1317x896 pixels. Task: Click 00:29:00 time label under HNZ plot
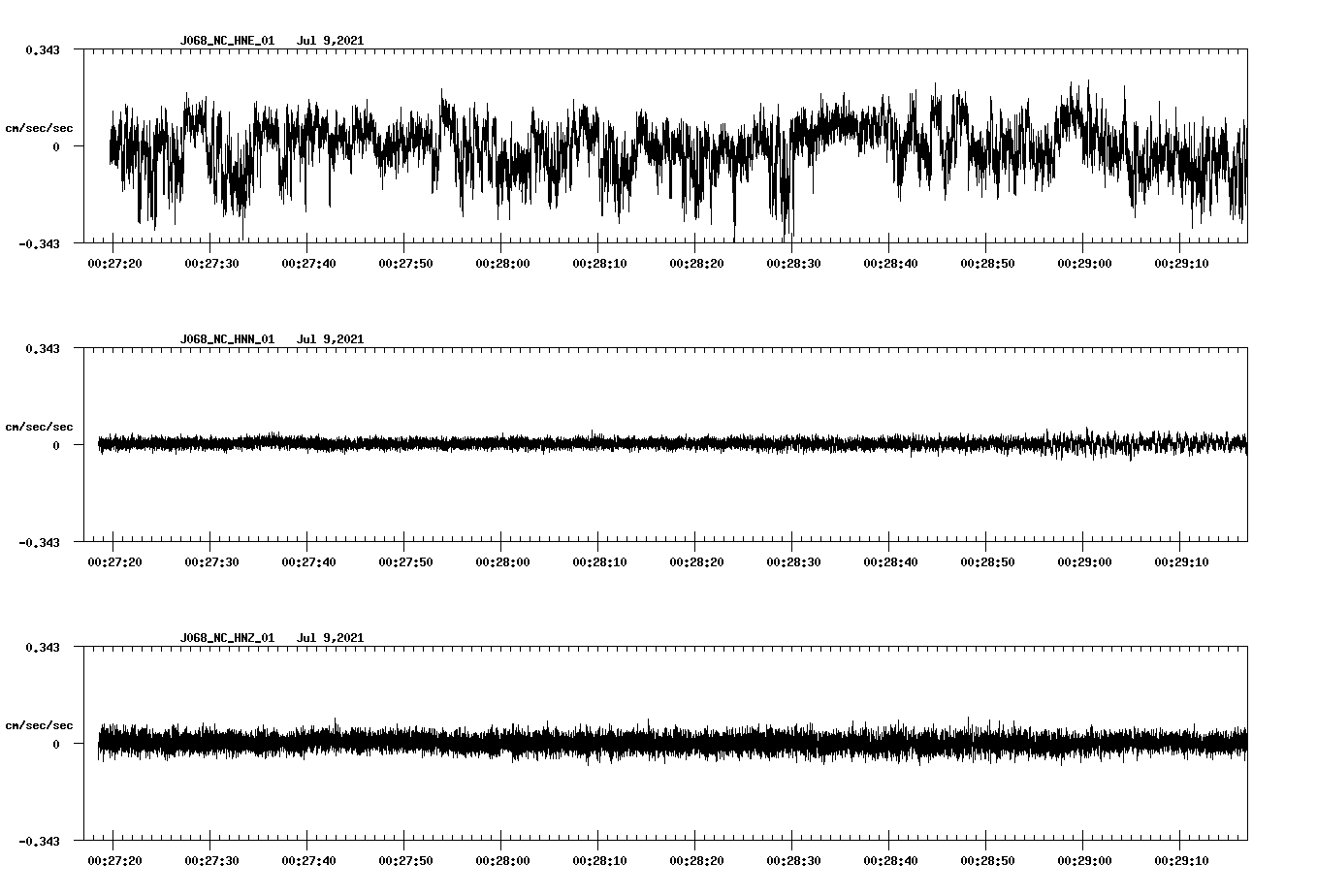(x=1084, y=860)
